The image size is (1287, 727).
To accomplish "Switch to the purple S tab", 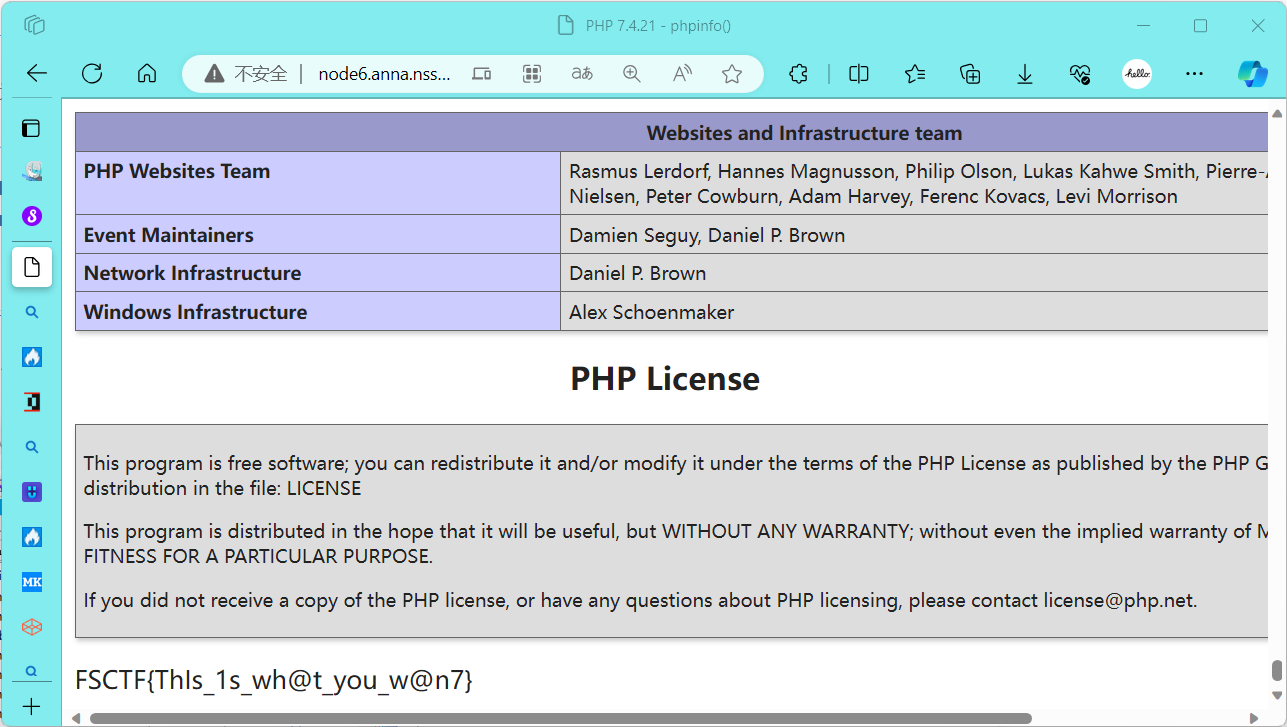I will click(32, 215).
